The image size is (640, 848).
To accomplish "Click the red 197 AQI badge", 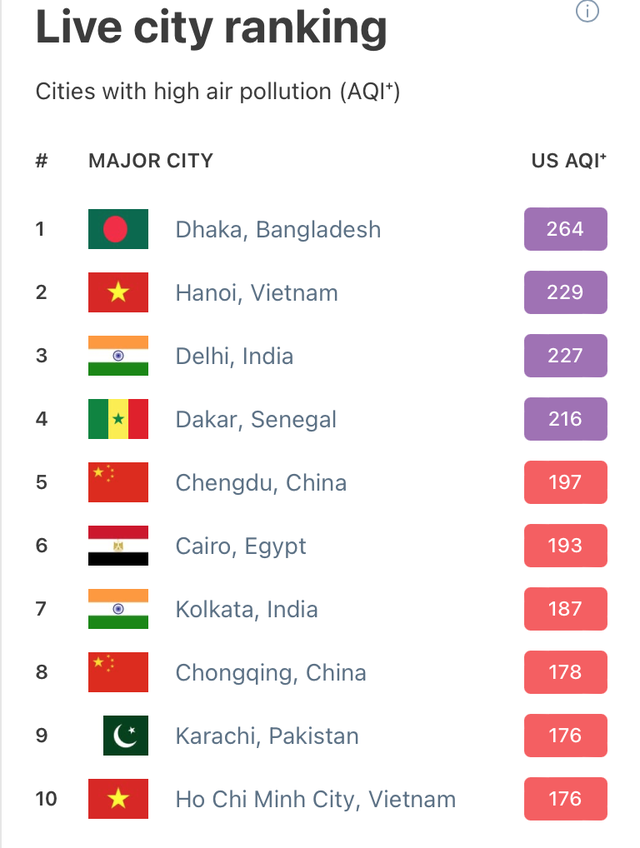I will tap(565, 482).
